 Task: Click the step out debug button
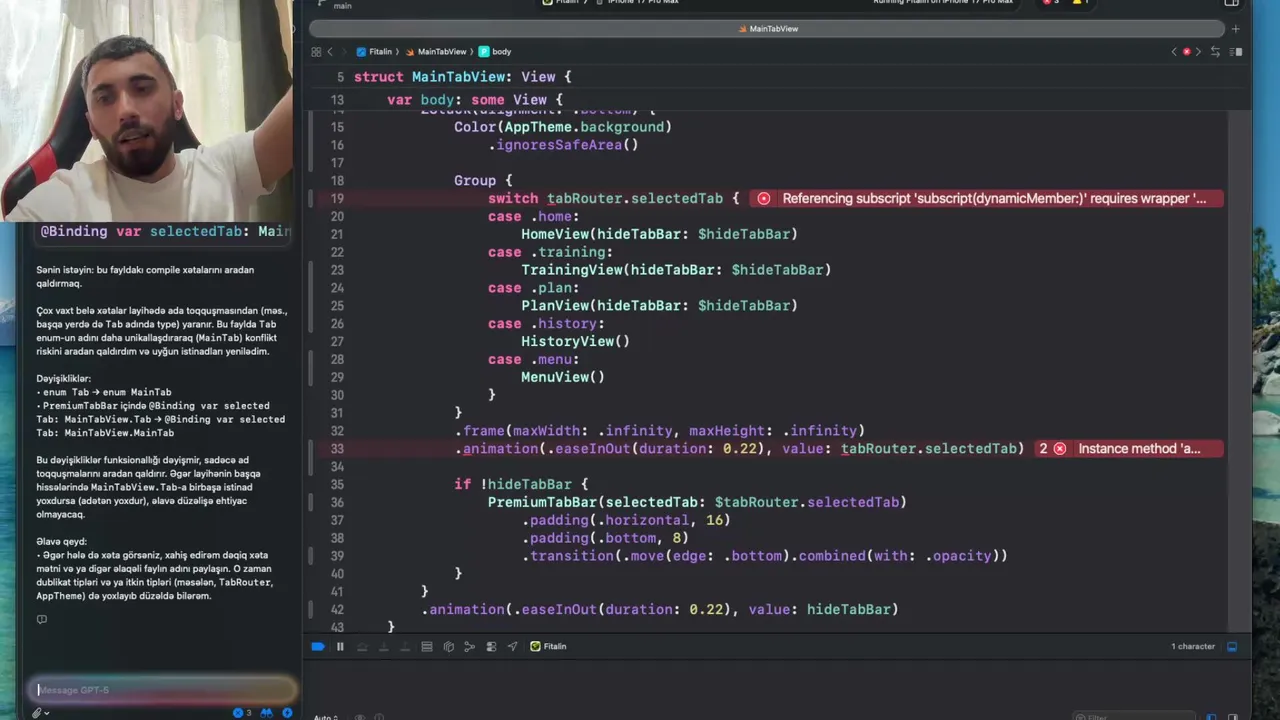click(404, 647)
